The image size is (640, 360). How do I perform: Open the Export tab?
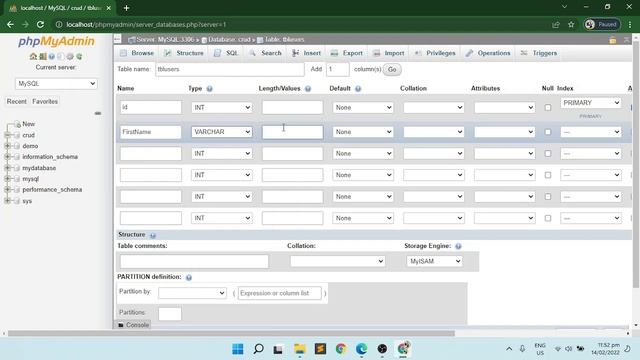pyautogui.click(x=347, y=53)
